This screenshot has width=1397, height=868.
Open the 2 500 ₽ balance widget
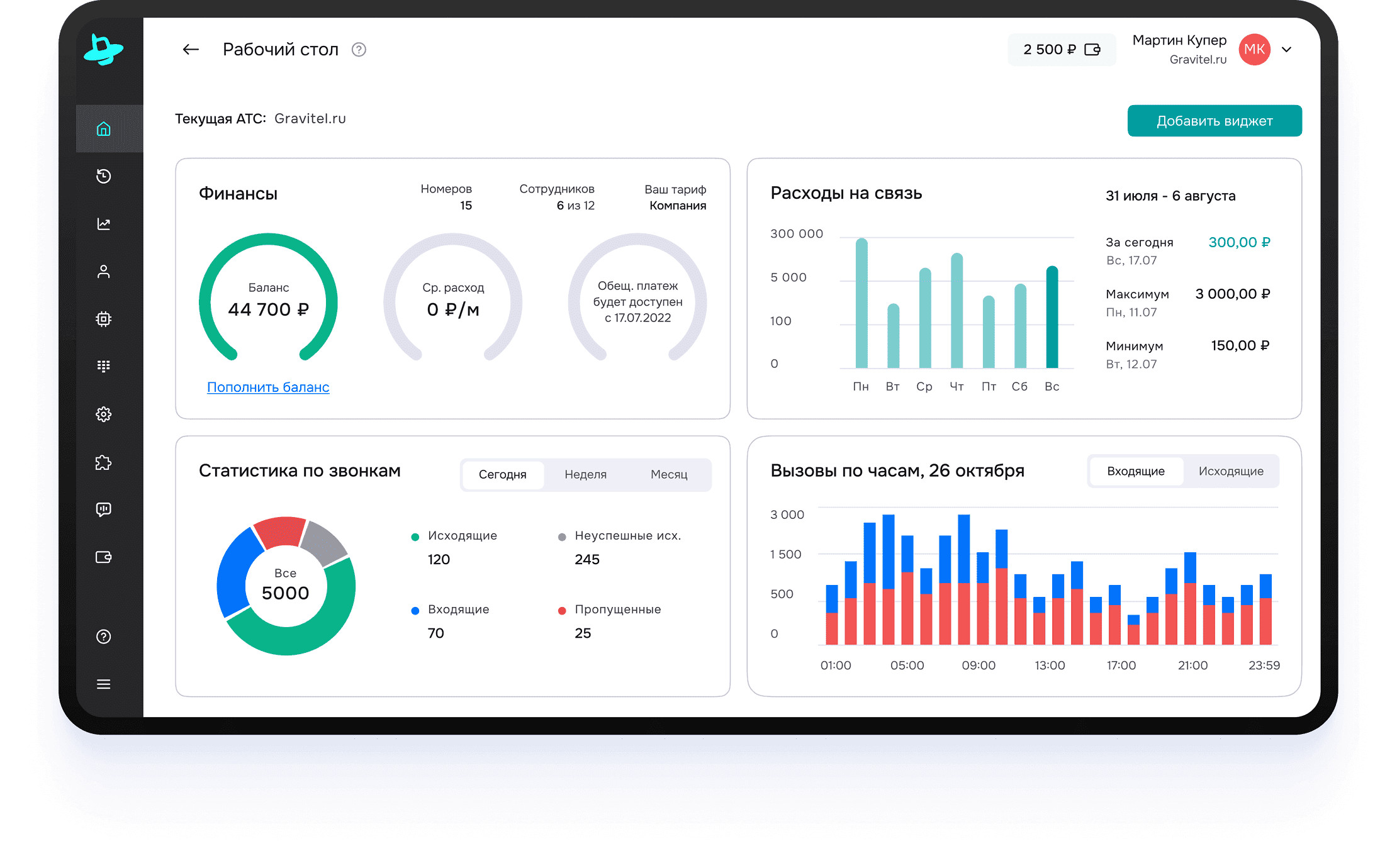(x=1061, y=50)
